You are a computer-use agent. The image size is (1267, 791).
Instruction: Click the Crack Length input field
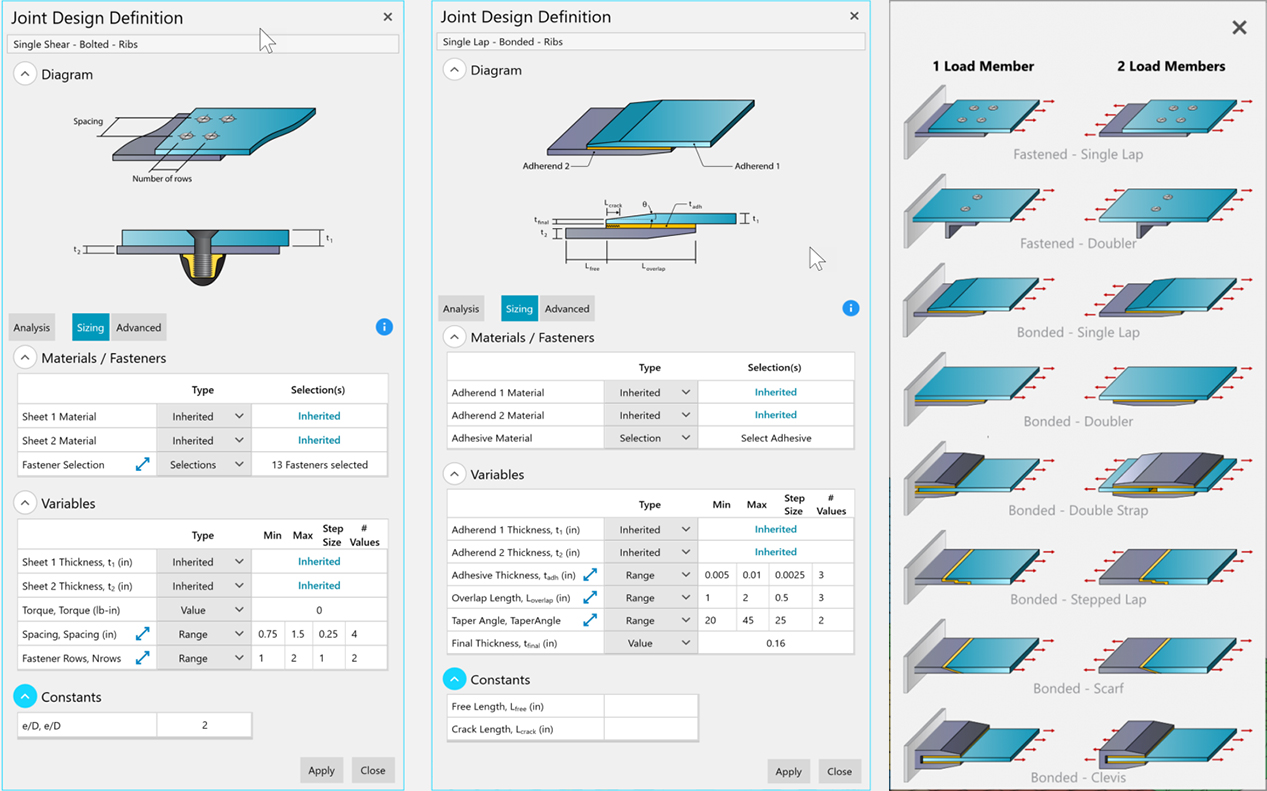pos(650,729)
